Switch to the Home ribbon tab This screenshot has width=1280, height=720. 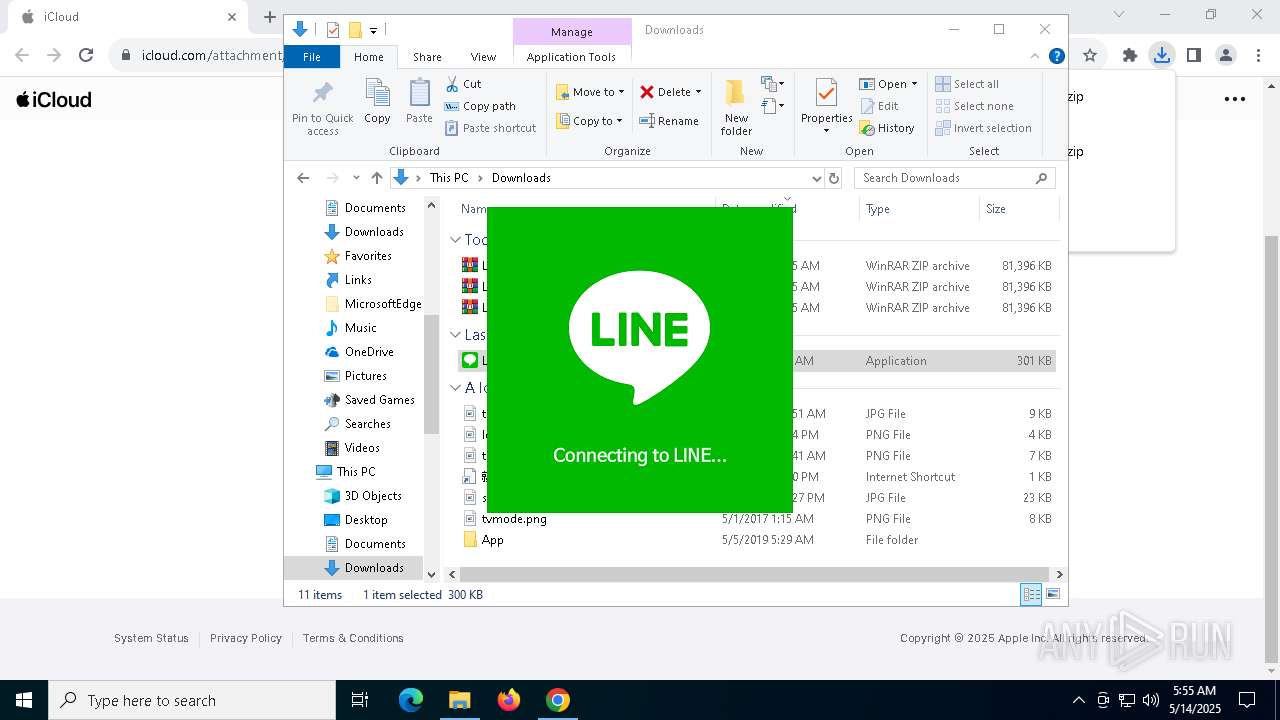368,57
